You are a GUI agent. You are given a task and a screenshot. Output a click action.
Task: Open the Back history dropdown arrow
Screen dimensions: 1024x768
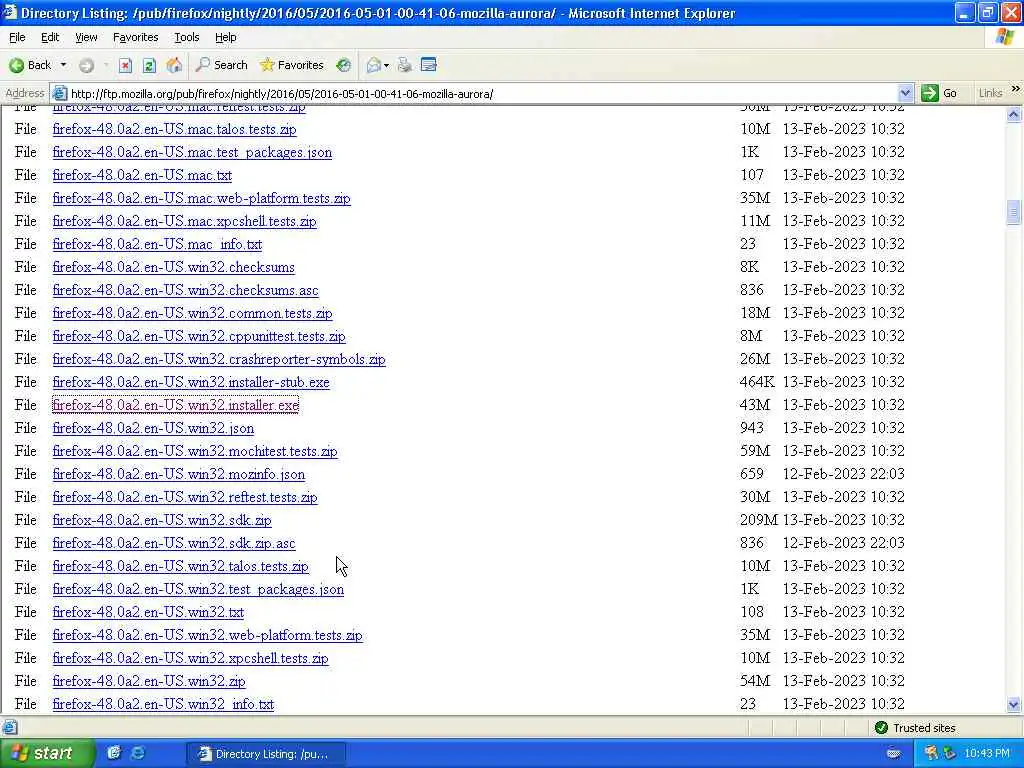(63, 65)
